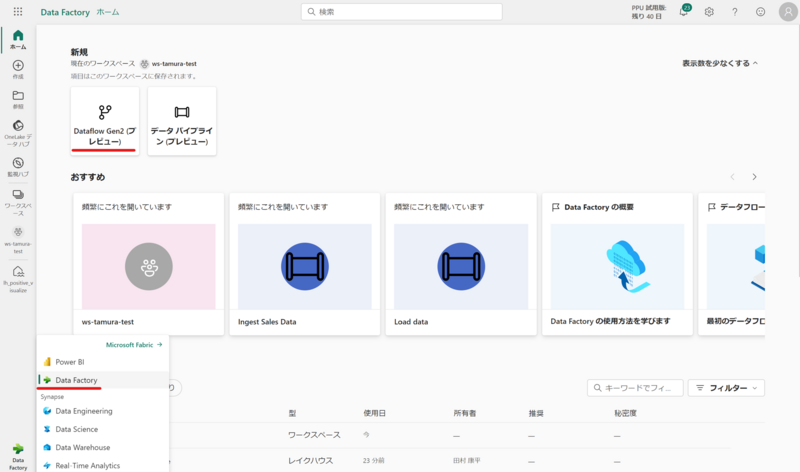Follow the Microsoft Fabric link in switcher
The height and width of the screenshot is (472, 800).
coord(134,345)
